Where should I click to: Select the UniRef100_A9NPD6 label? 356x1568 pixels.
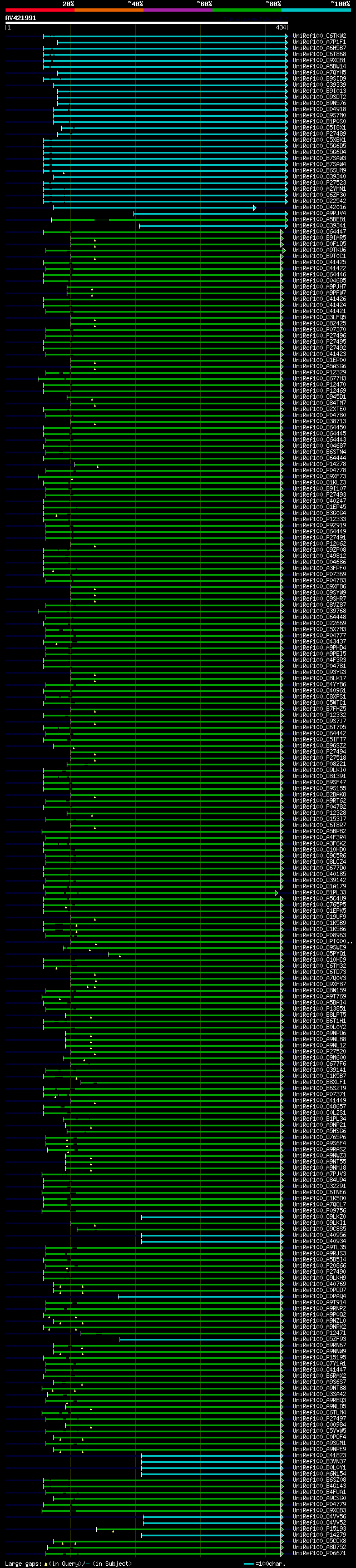(319, 1033)
